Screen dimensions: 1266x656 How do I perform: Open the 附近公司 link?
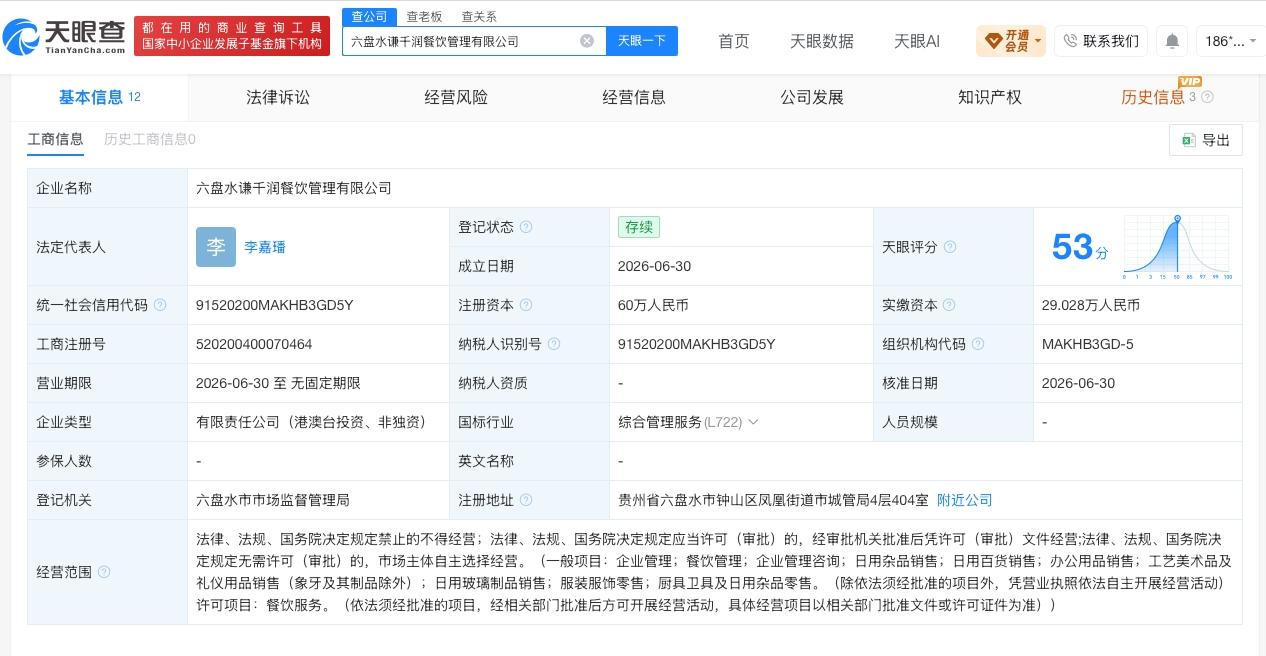(x=965, y=500)
